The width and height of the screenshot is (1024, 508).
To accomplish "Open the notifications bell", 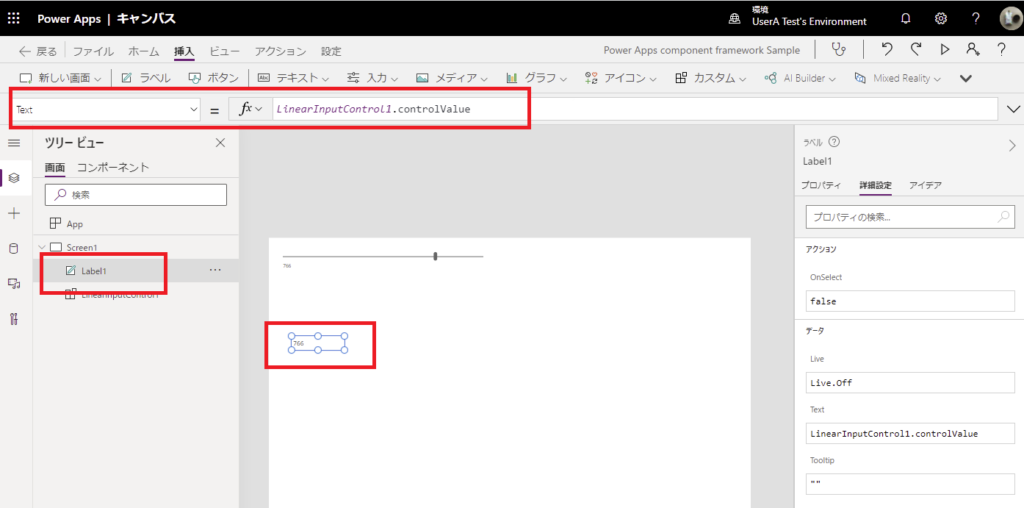I will pyautogui.click(x=905, y=18).
